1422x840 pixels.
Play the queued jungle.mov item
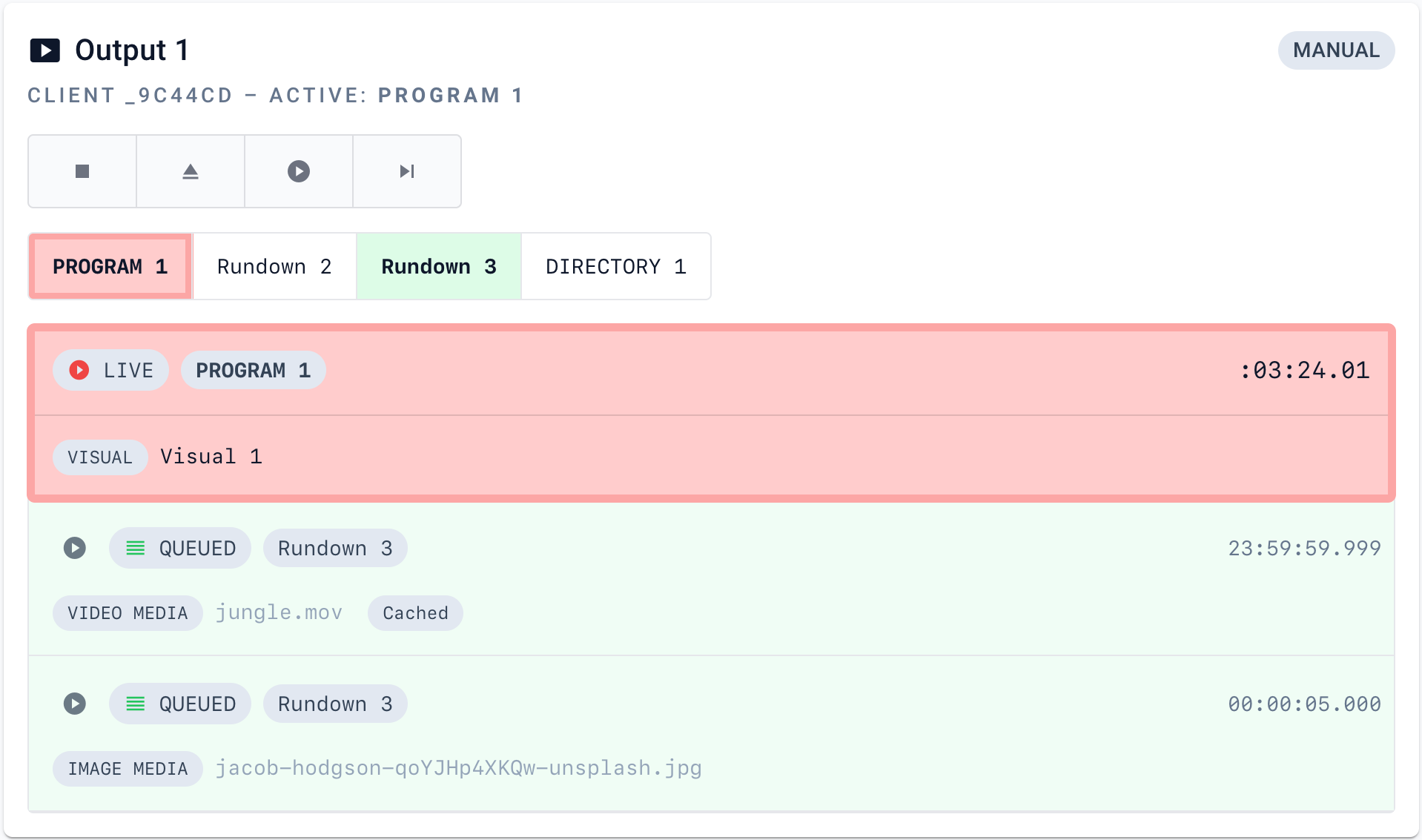(75, 548)
